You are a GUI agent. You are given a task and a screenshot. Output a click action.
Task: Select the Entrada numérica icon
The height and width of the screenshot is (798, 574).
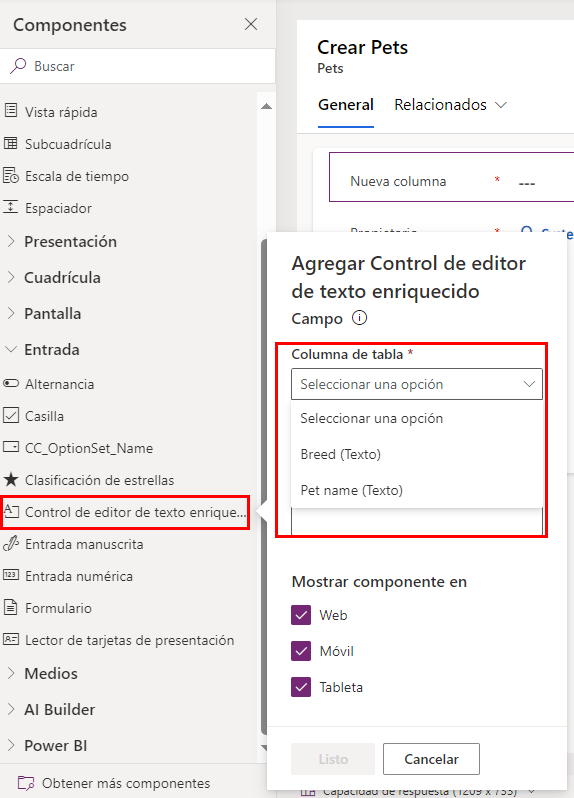(11, 576)
